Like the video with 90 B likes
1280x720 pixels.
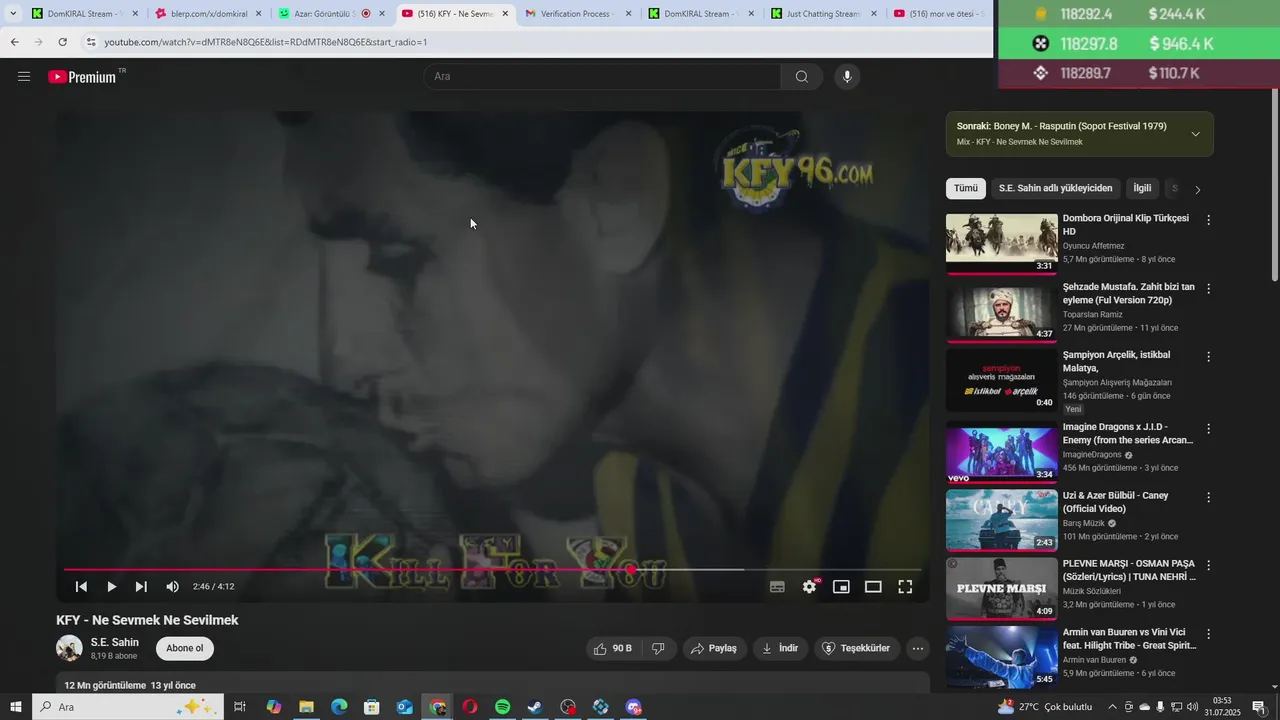[x=613, y=649]
